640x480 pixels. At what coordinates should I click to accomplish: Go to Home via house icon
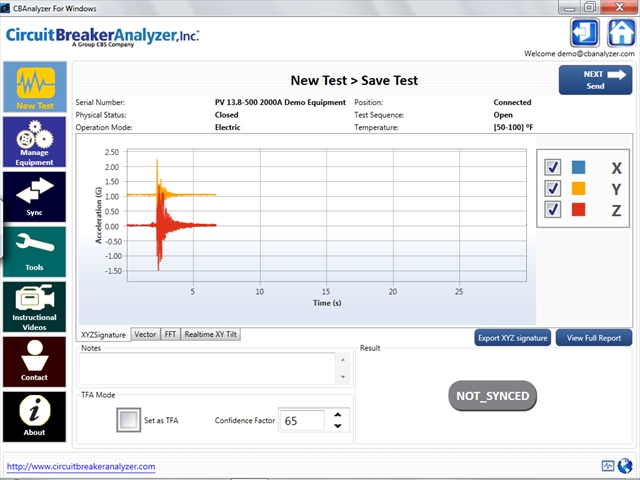[621, 33]
